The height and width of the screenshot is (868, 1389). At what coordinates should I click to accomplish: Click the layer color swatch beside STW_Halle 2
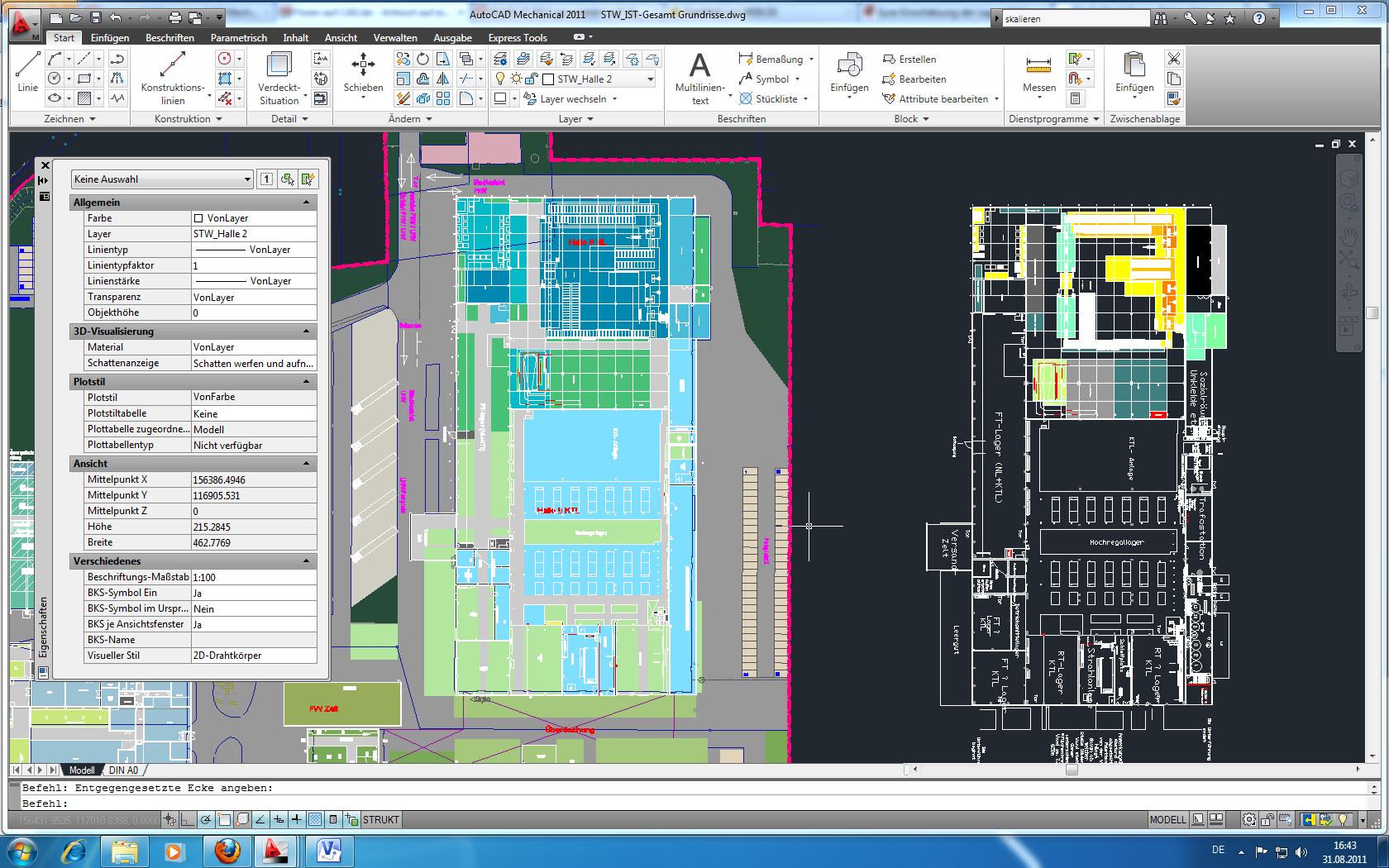[x=547, y=79]
